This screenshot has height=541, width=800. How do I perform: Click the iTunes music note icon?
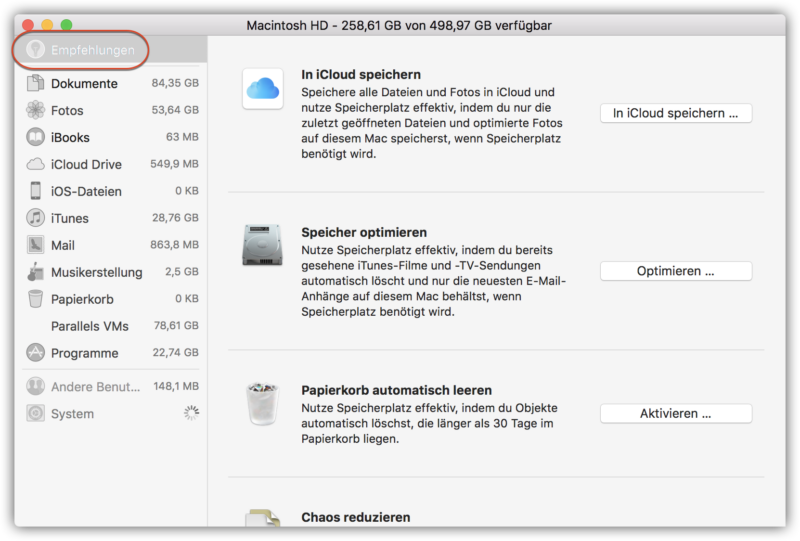click(35, 218)
